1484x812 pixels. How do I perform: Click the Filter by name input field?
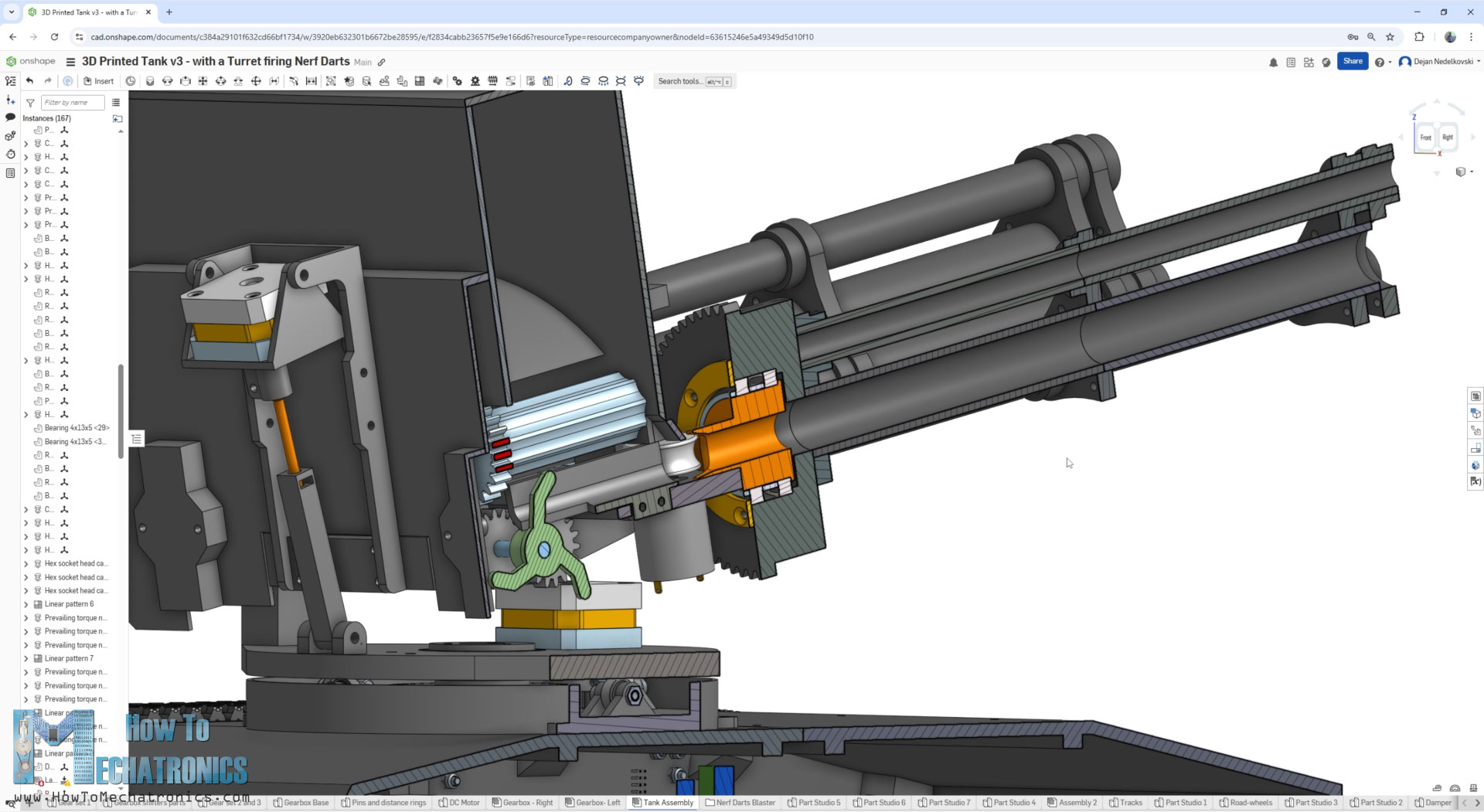pos(72,103)
